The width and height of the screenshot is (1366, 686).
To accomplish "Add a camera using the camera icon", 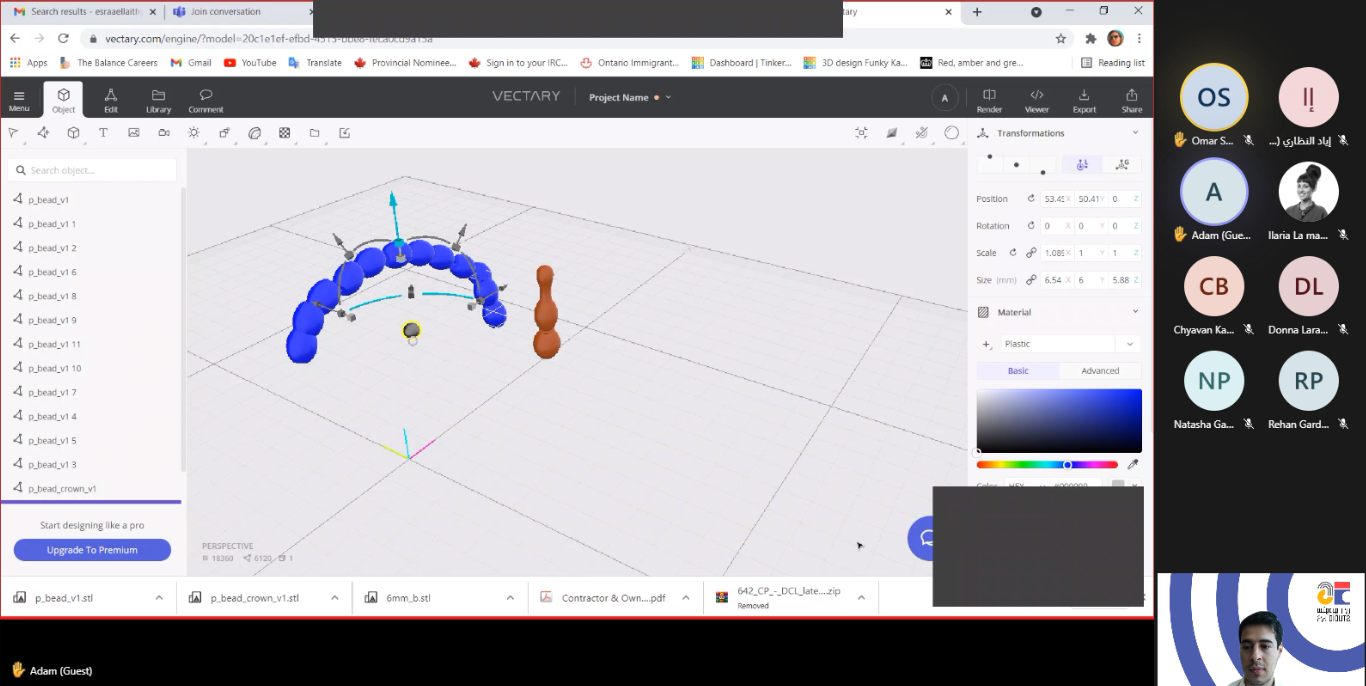I will (x=163, y=132).
